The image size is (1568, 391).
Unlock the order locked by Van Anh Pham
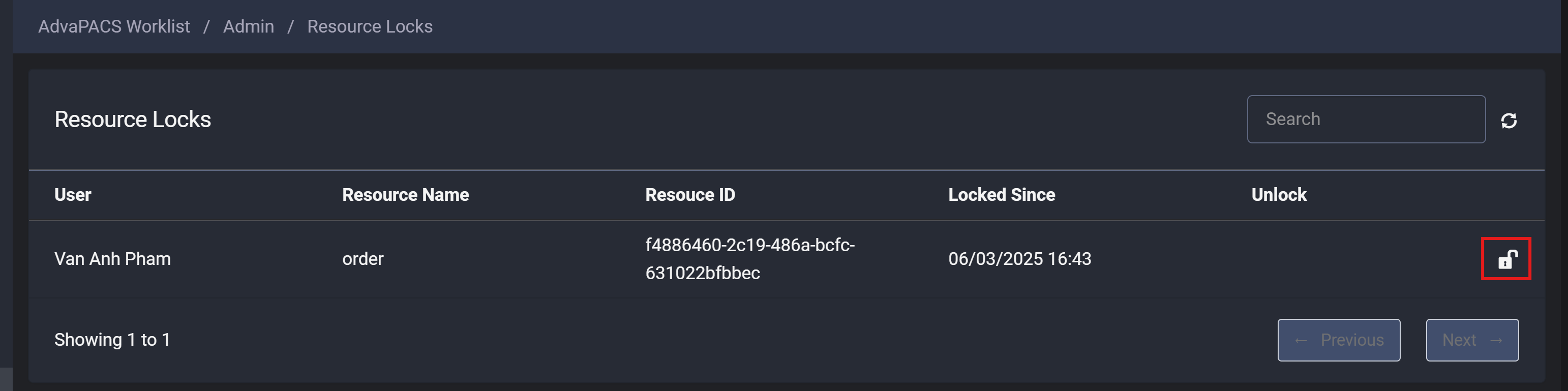[1507, 259]
